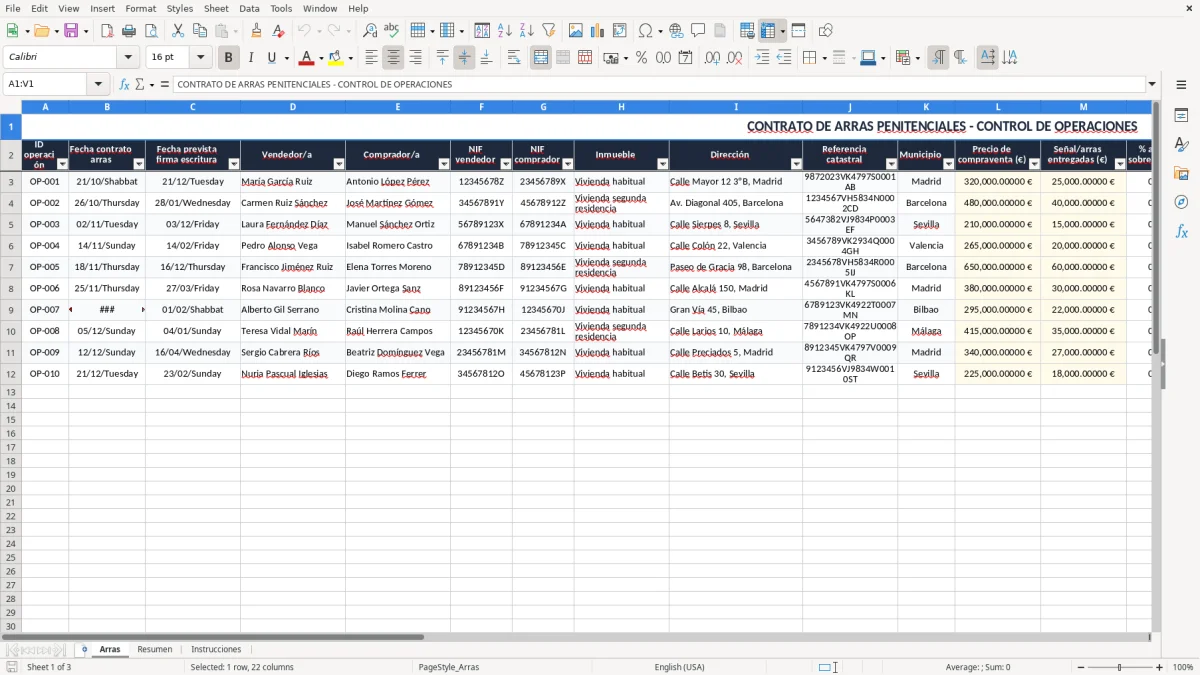This screenshot has width=1200, height=675.
Task: Toggle wrap text
Action: point(514,58)
